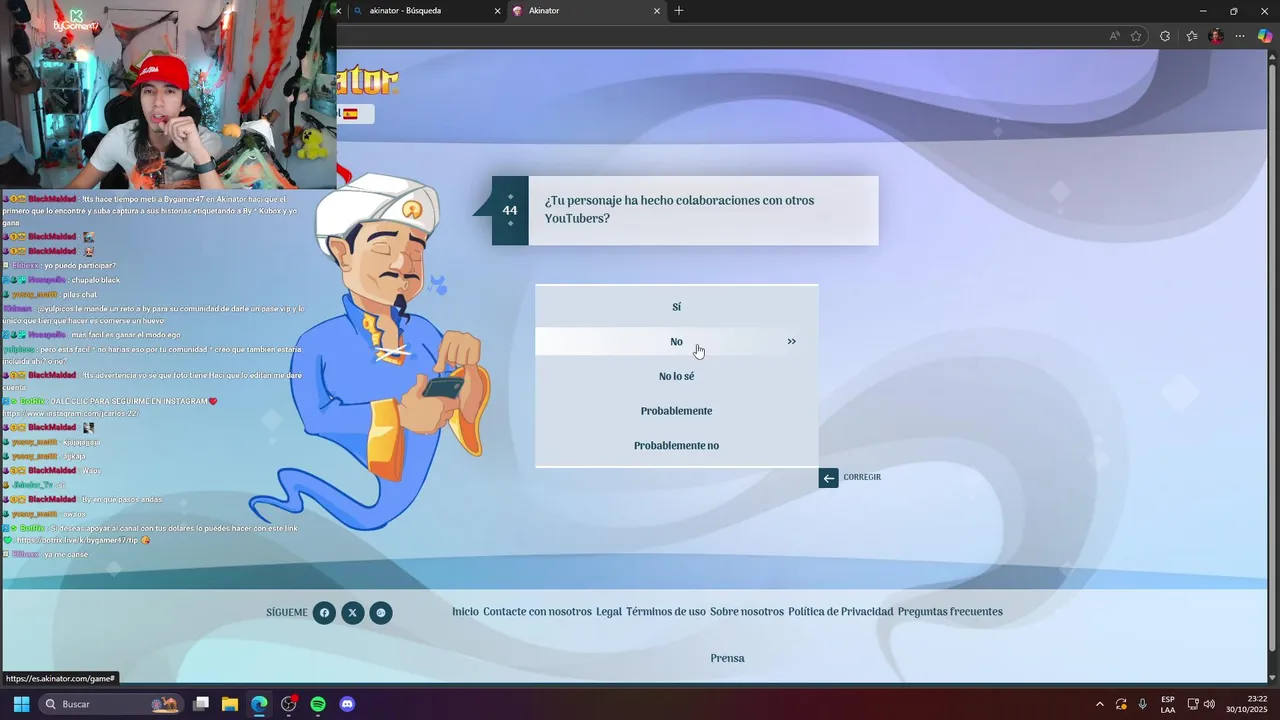Select "Probablemente no" answer option
This screenshot has width=1280, height=720.
676,446
